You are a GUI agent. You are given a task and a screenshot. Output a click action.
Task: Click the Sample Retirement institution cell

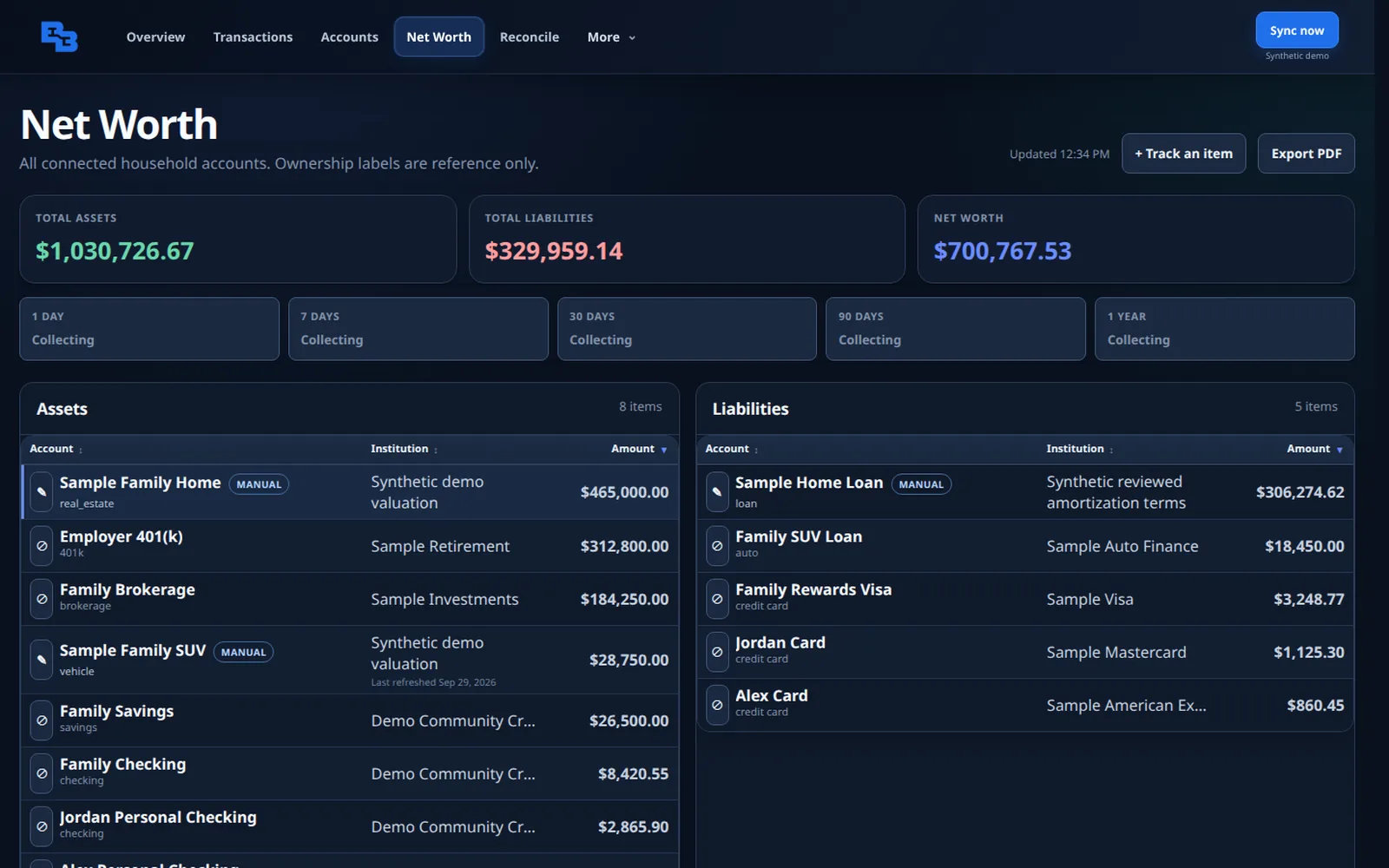pos(440,546)
